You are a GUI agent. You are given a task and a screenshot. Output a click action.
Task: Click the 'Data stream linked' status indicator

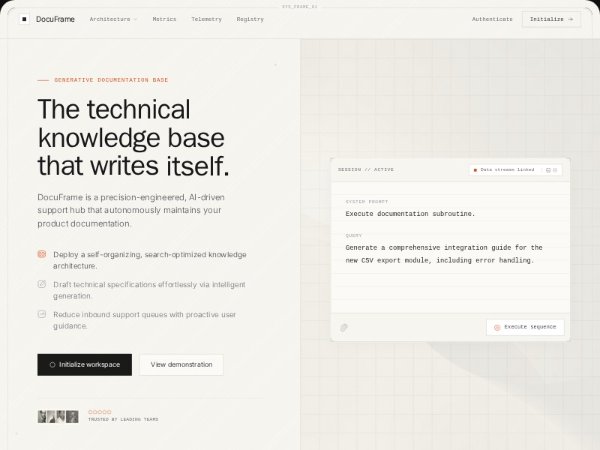pos(506,170)
